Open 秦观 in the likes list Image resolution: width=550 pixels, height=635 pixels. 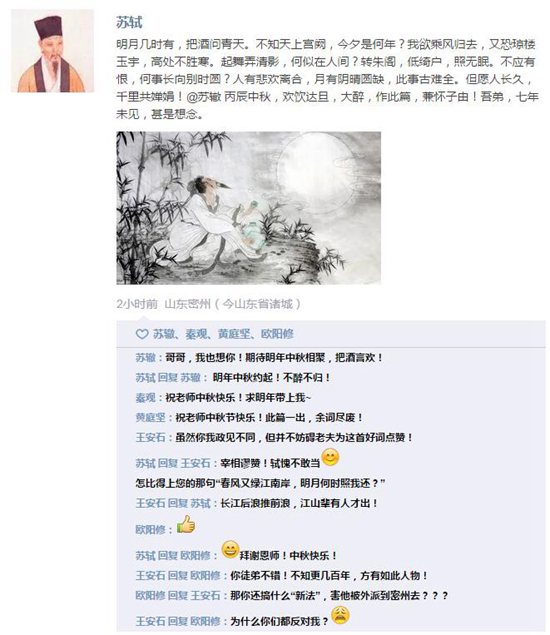pos(196,334)
